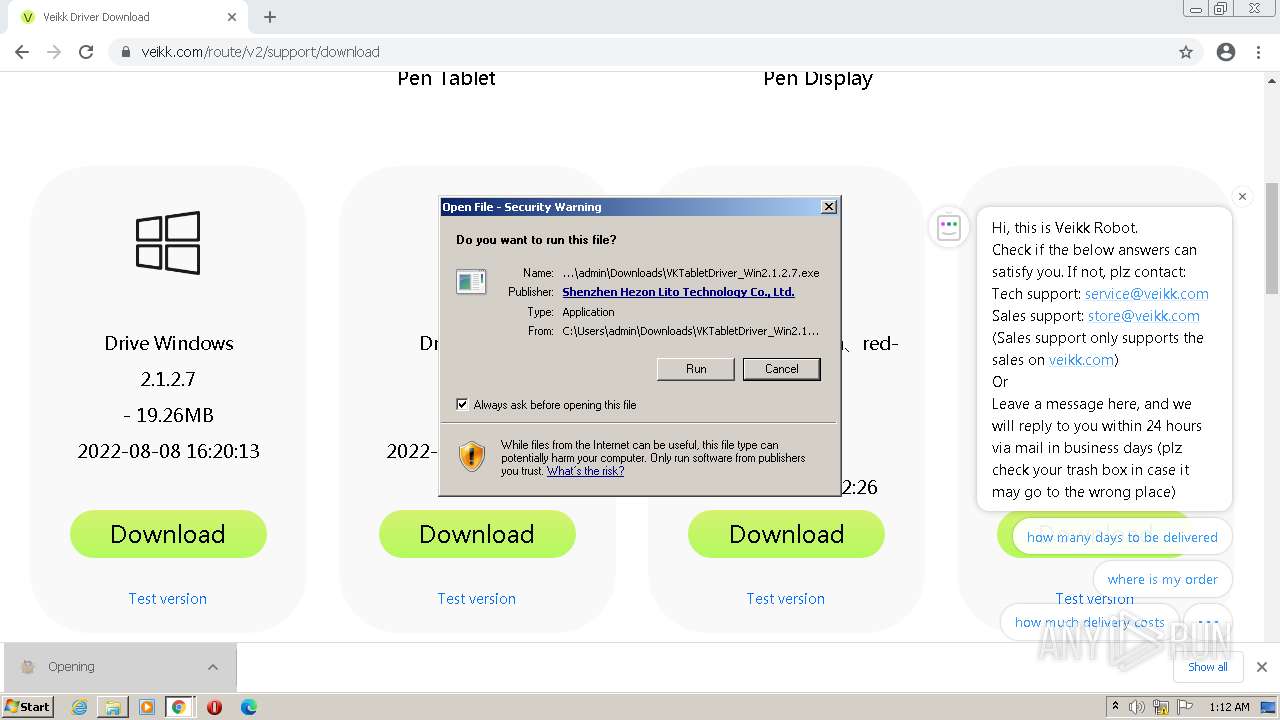Close the Open File Security Warning dialog
Image resolution: width=1280 pixels, height=720 pixels.
coord(828,207)
